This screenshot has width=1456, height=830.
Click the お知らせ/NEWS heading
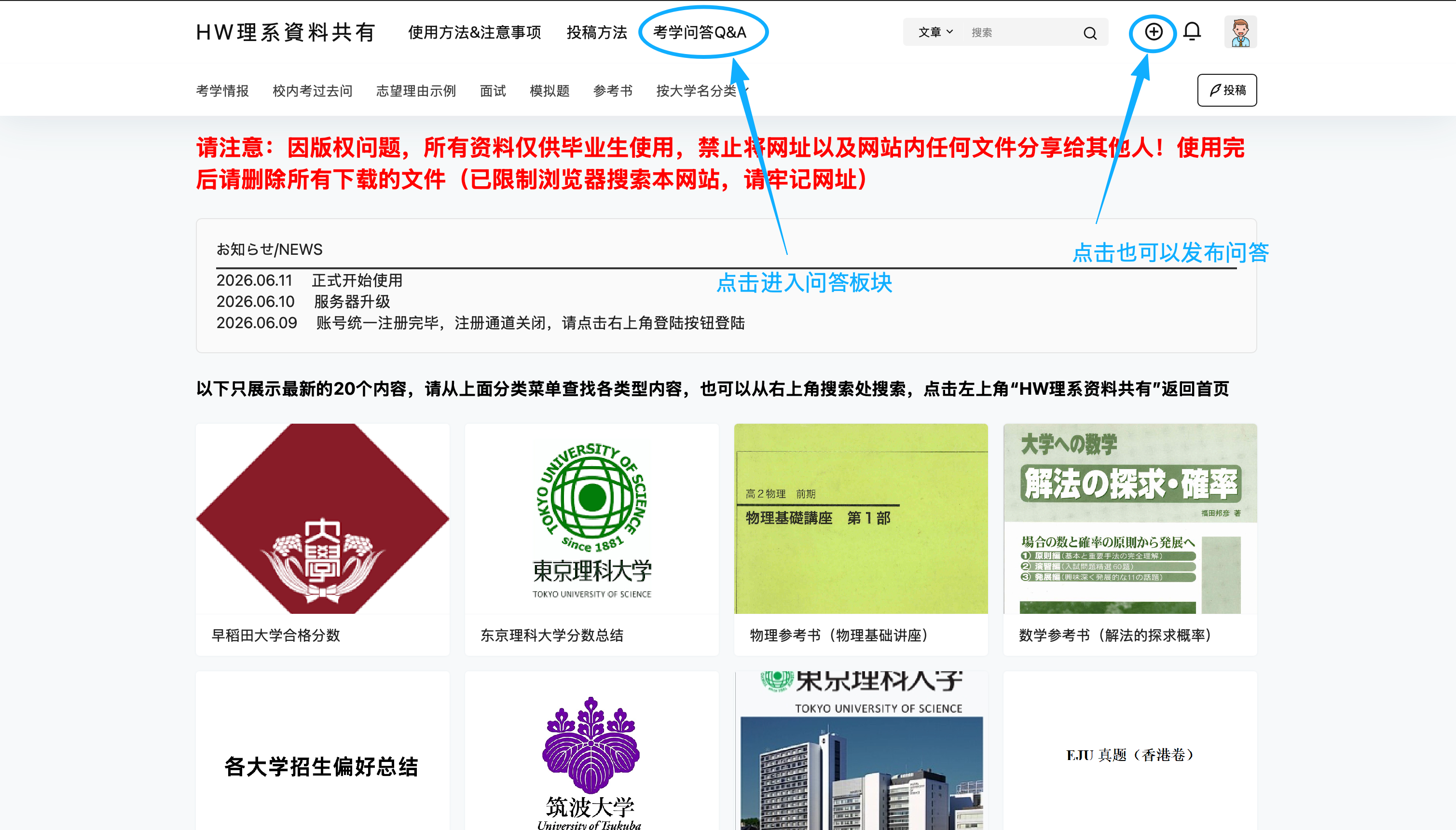[x=269, y=249]
